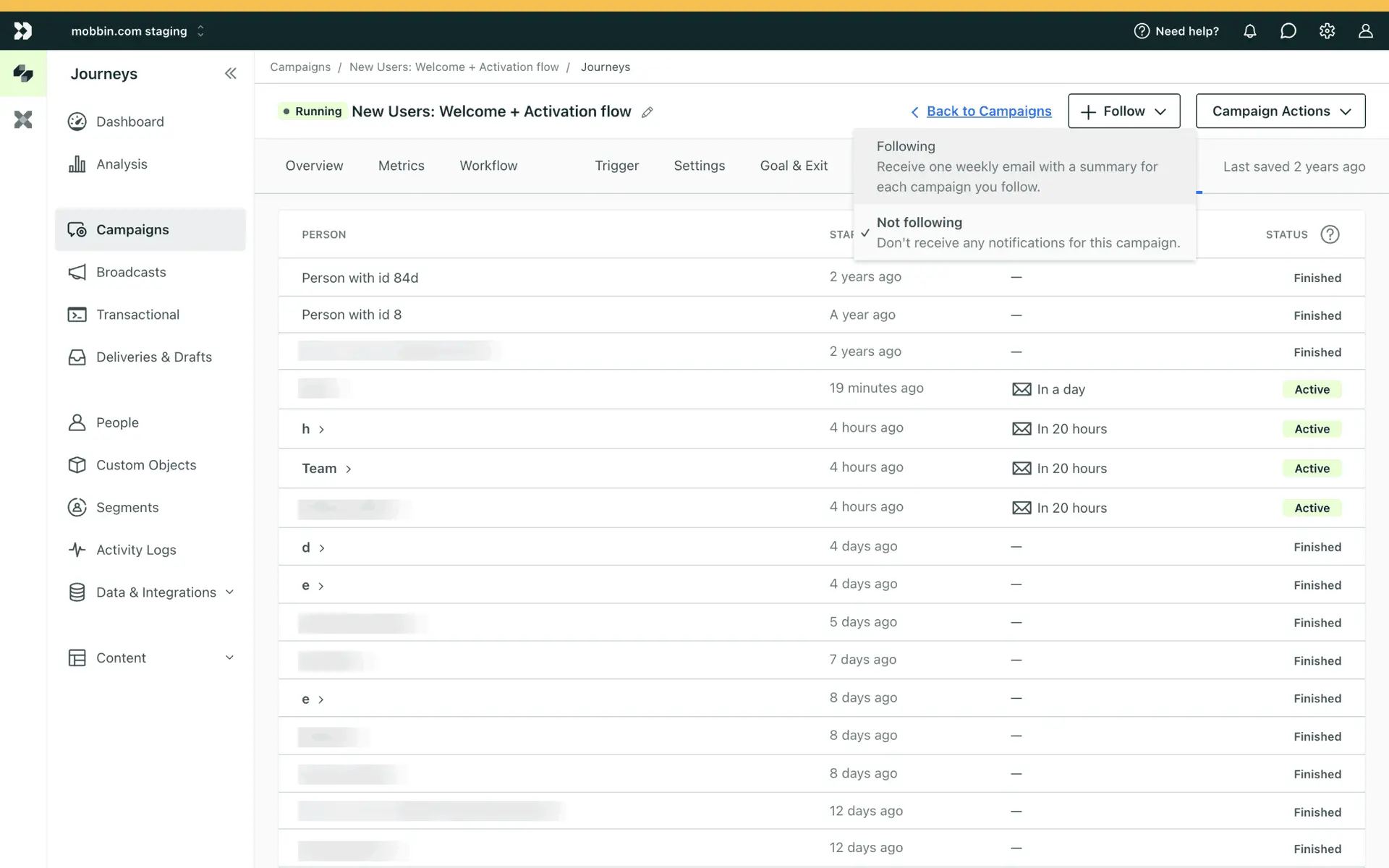Click the Back to Campaigns link
This screenshot has width=1389, height=868.
(988, 111)
